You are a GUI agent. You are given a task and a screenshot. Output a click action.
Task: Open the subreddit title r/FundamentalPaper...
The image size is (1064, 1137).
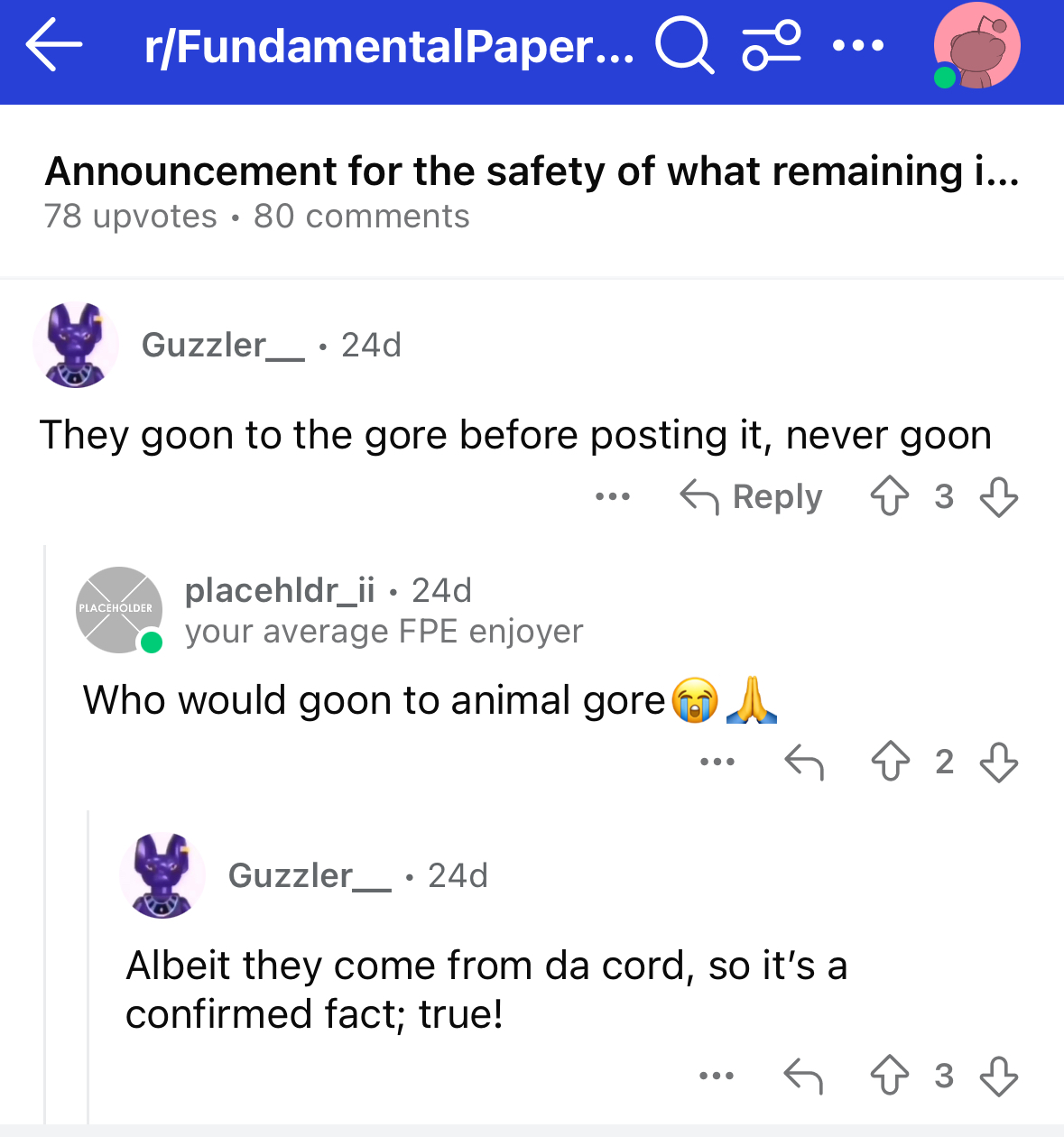388,47
